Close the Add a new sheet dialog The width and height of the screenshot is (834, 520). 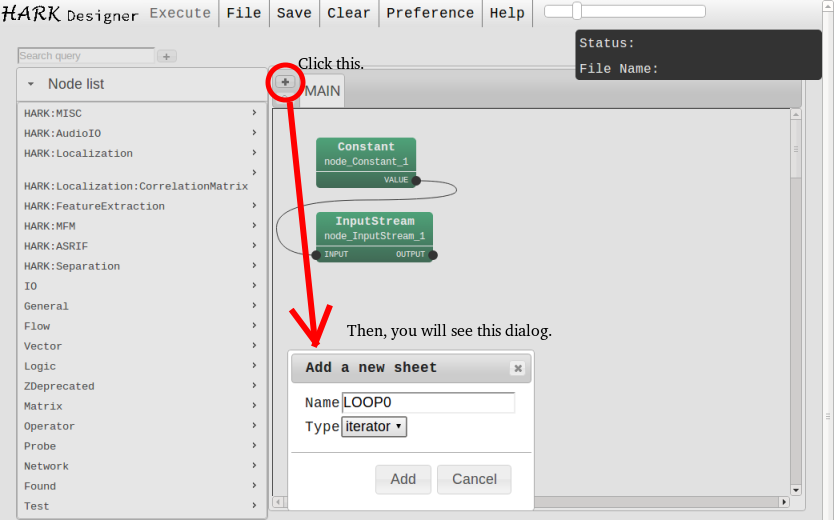[517, 368]
